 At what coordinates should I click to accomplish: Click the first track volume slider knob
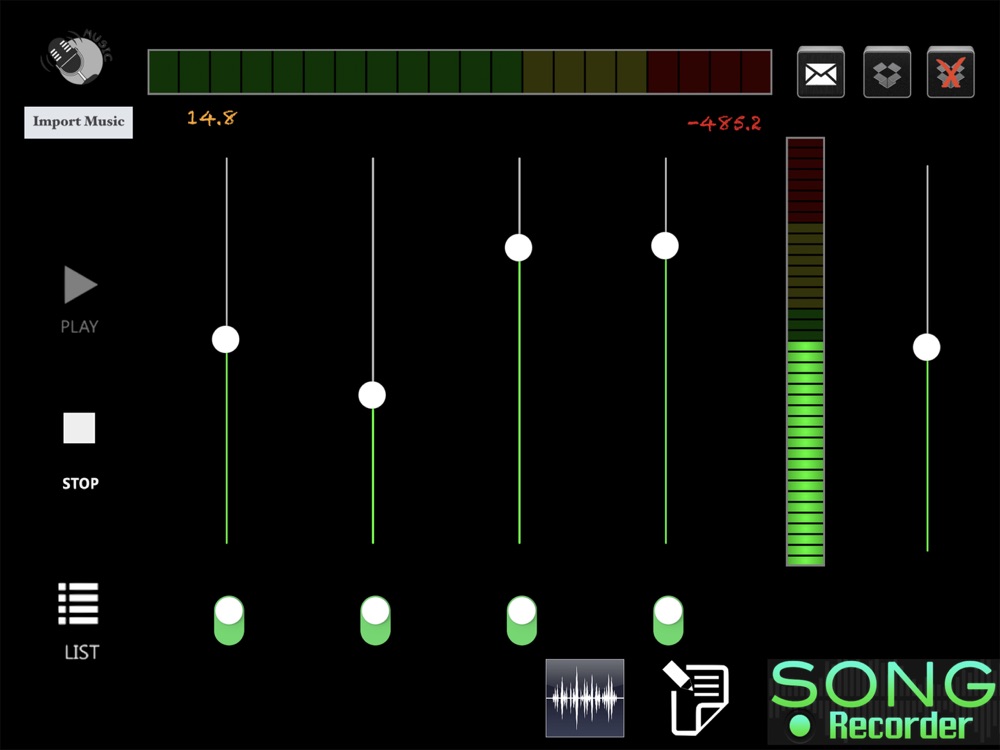[x=226, y=339]
